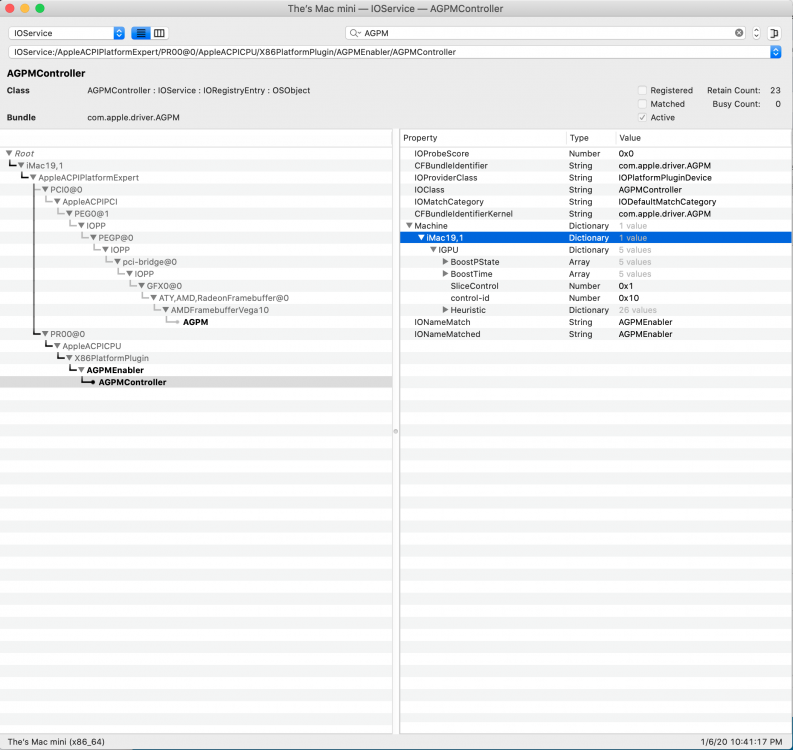Expand the Heuristic dictionary
793x750 pixels.
tap(445, 310)
